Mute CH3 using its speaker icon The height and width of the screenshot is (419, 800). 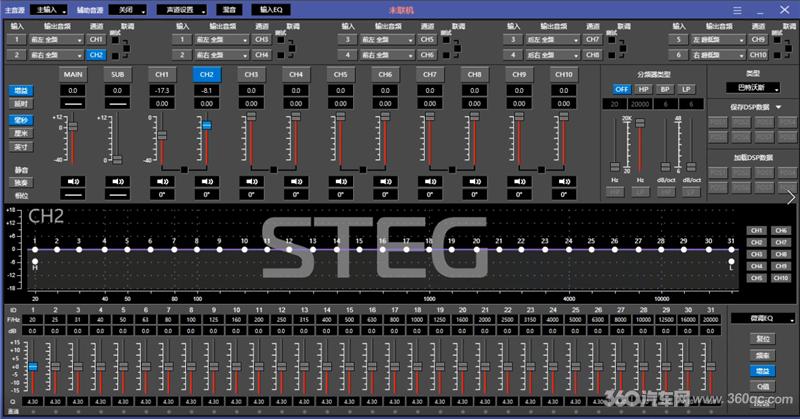pos(252,181)
